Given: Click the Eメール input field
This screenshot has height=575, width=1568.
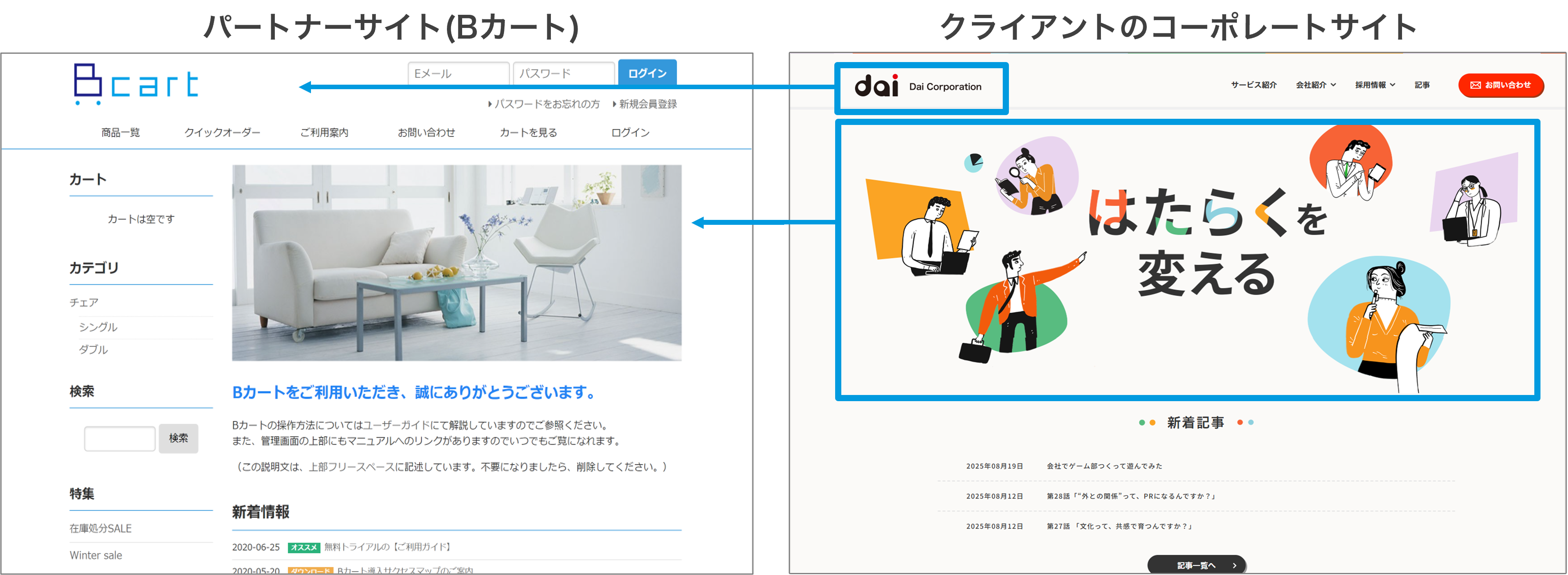Looking at the screenshot, I should 458,73.
